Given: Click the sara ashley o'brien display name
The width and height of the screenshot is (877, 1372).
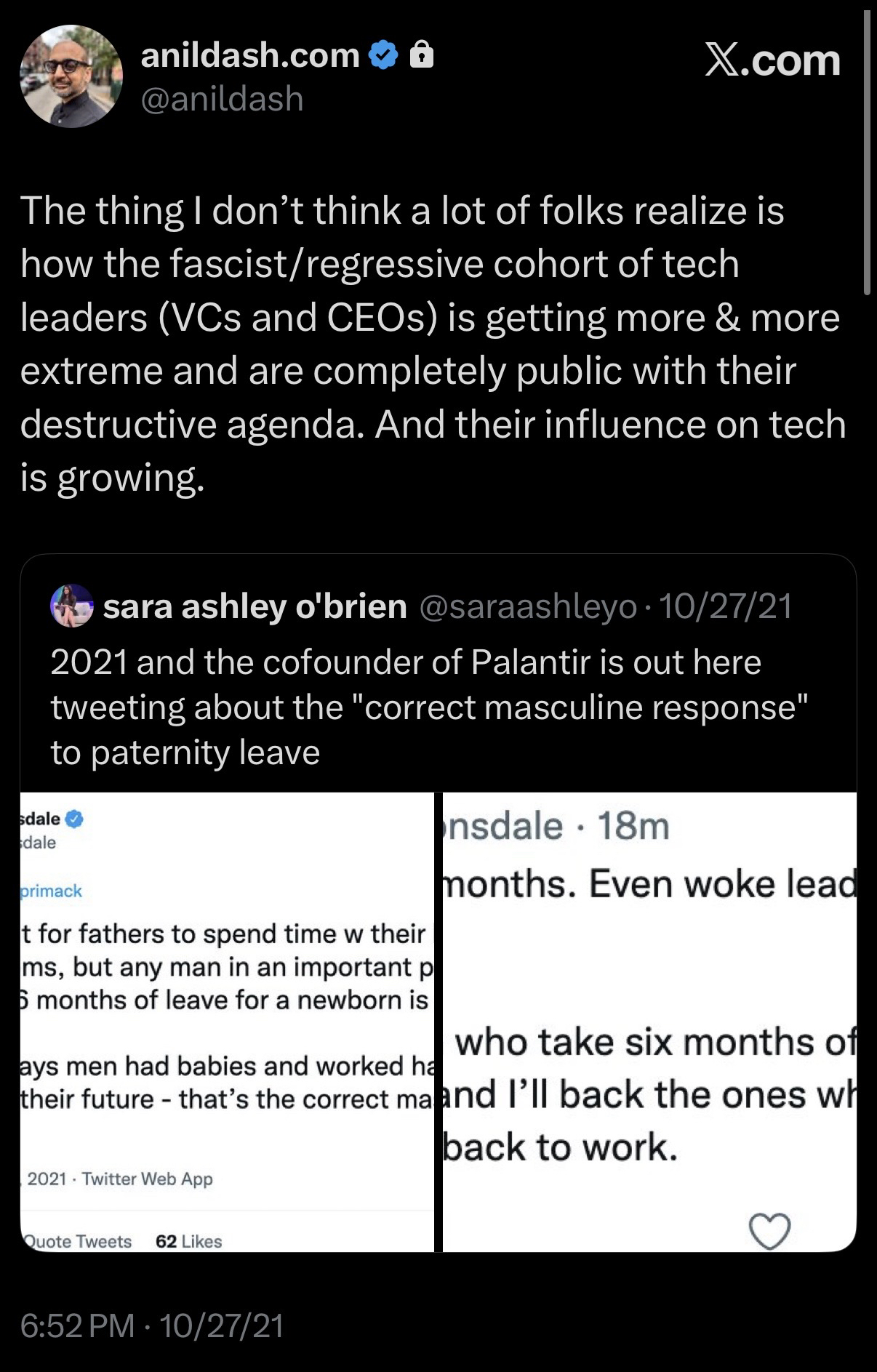Looking at the screenshot, I should [255, 606].
